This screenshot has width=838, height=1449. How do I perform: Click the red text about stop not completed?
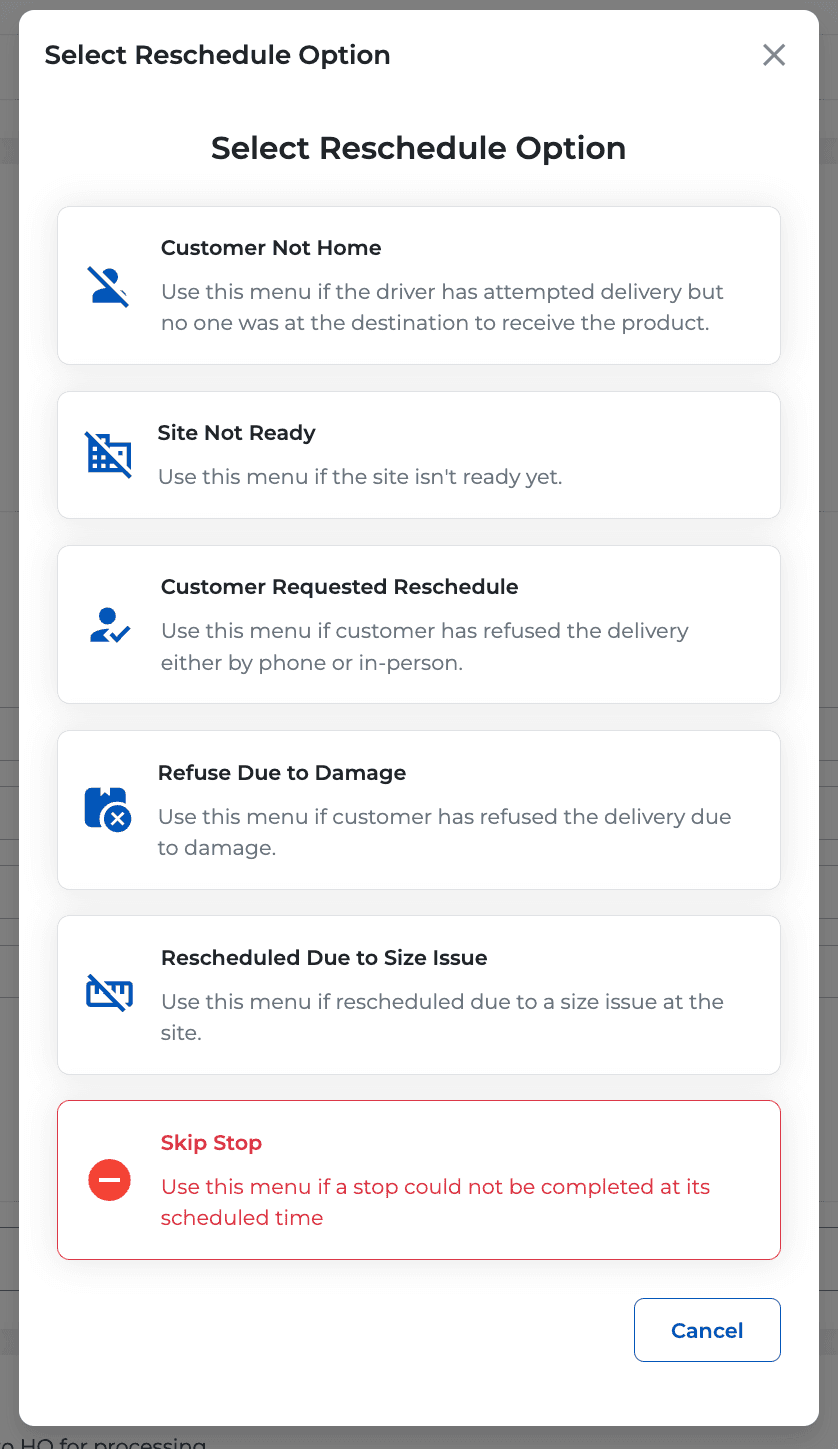435,1202
